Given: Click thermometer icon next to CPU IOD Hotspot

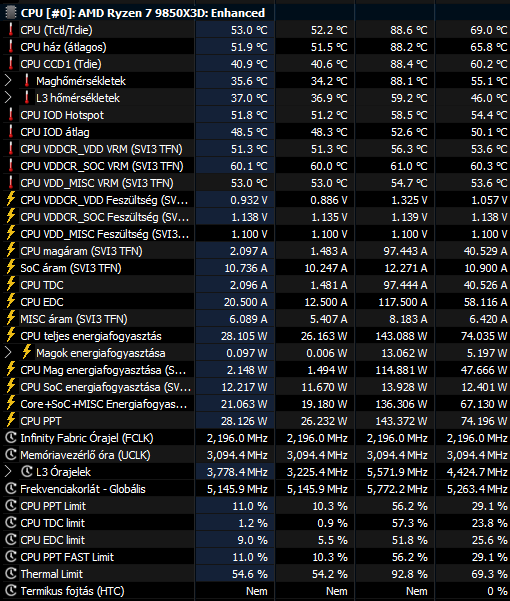Looking at the screenshot, I should click(11, 115).
